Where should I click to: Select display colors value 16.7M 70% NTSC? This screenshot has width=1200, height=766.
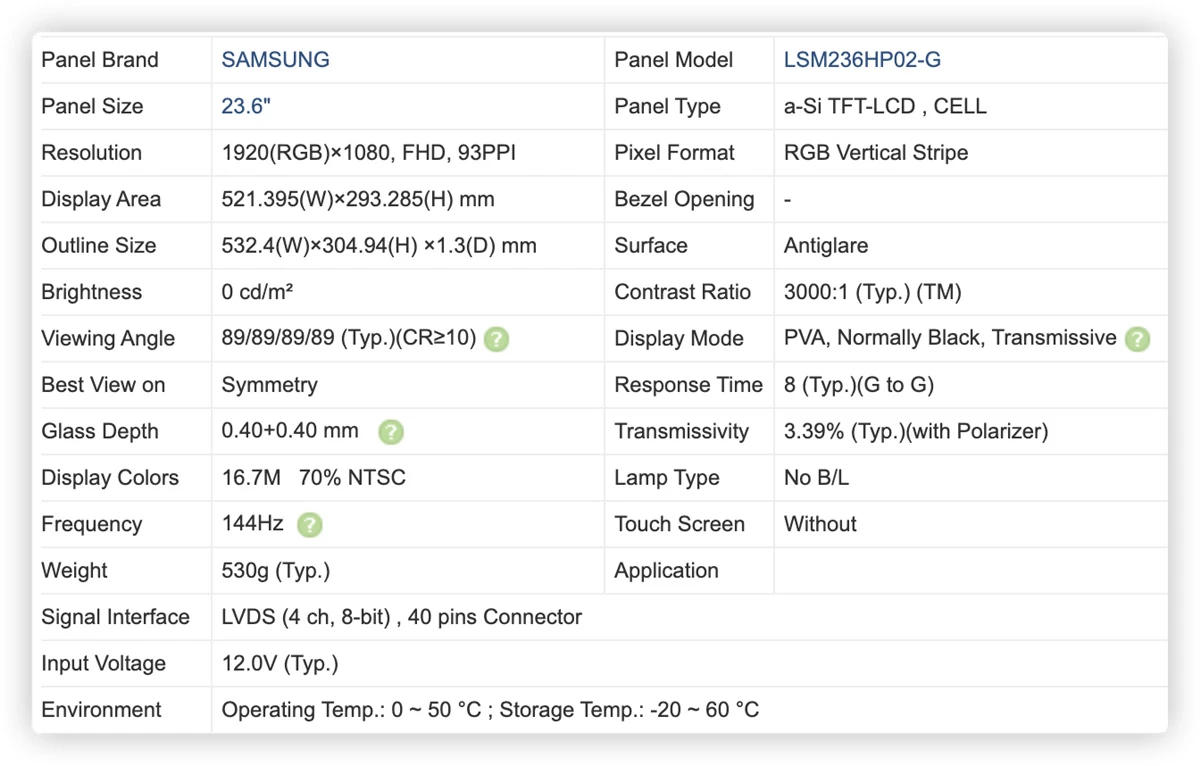(x=314, y=478)
